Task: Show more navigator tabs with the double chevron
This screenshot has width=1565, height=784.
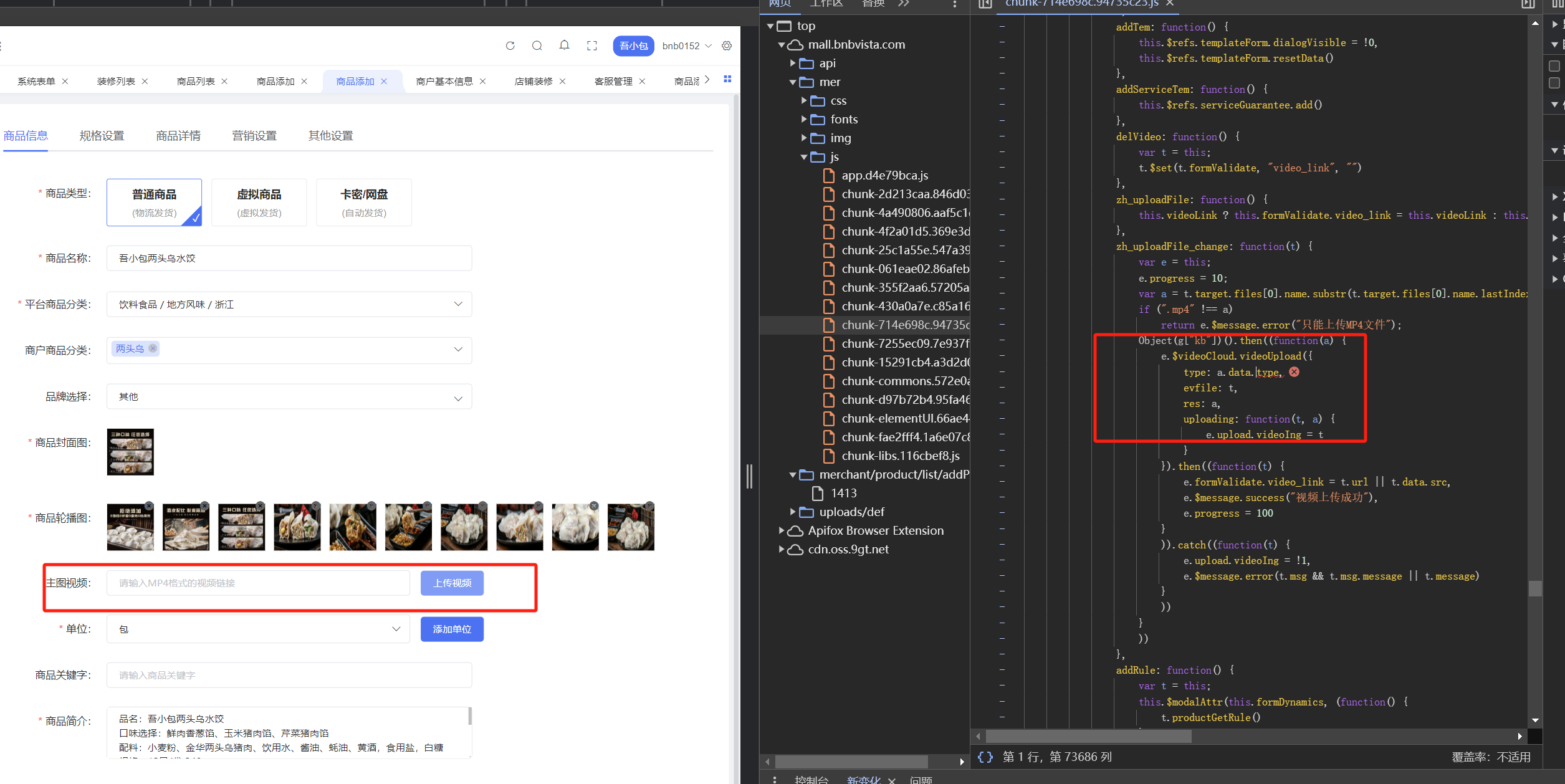Action: 904,3
